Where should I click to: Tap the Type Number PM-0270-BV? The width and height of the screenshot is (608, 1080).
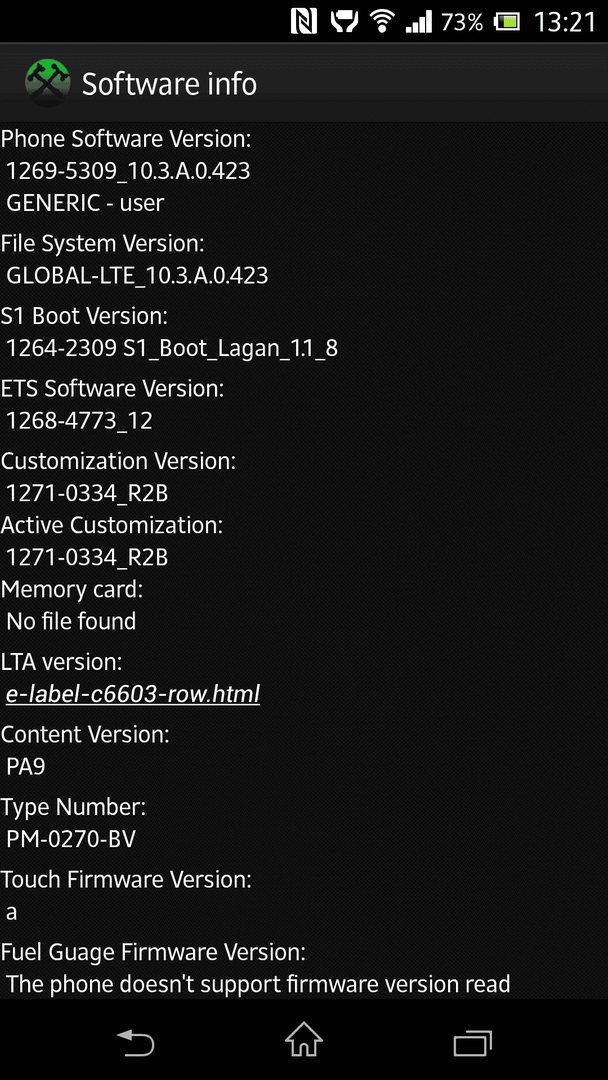71,839
